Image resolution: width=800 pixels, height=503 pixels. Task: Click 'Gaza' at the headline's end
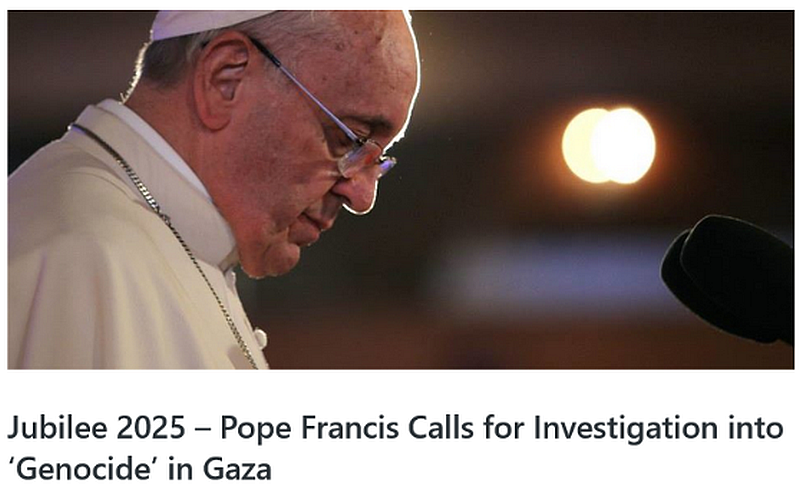coord(237,468)
